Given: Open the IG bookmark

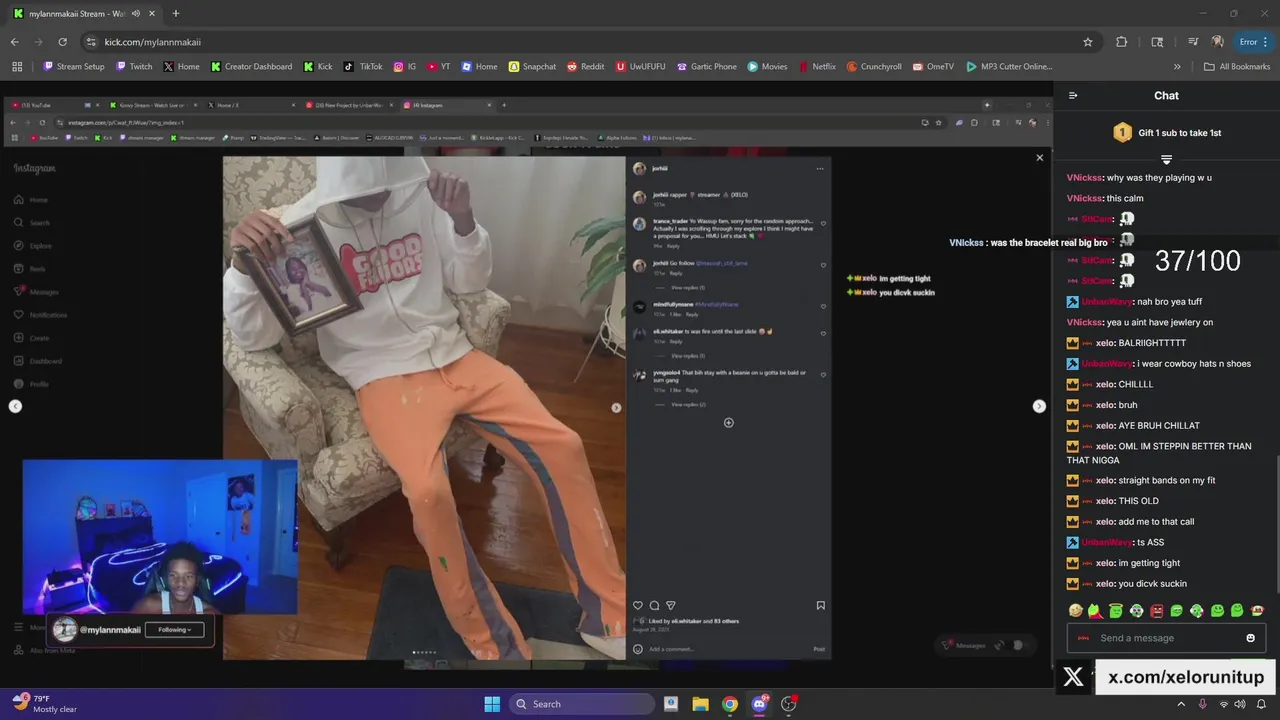Looking at the screenshot, I should pos(404,67).
